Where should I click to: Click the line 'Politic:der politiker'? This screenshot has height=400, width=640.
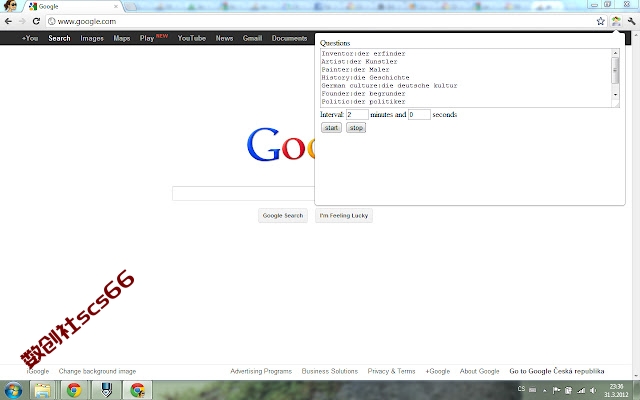point(363,102)
